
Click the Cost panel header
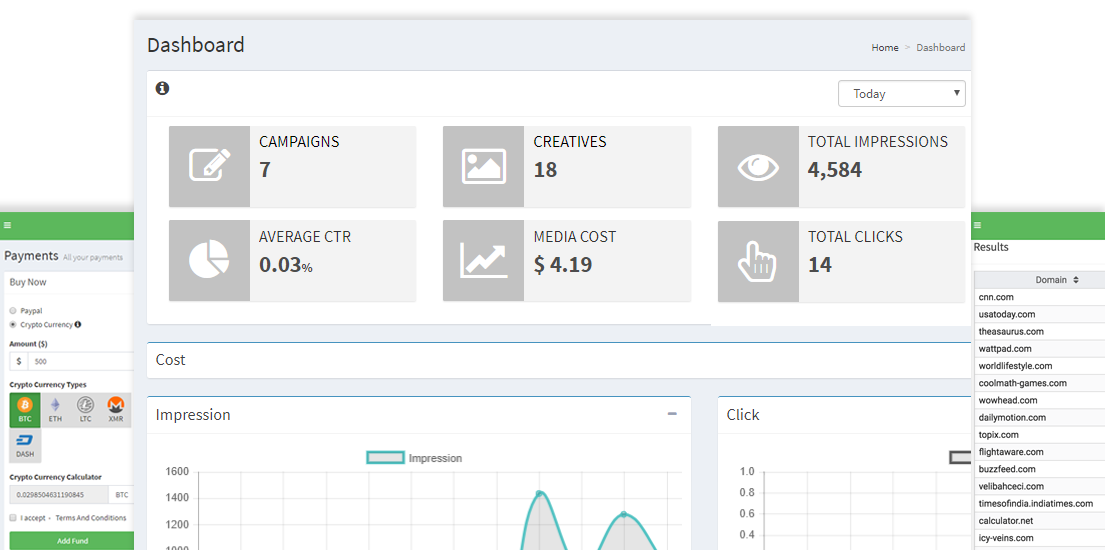pyautogui.click(x=559, y=360)
